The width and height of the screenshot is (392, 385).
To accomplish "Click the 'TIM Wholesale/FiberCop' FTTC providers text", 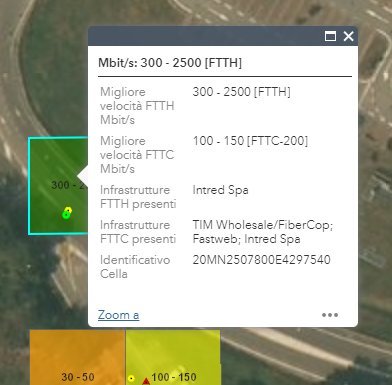I will coord(262,225).
